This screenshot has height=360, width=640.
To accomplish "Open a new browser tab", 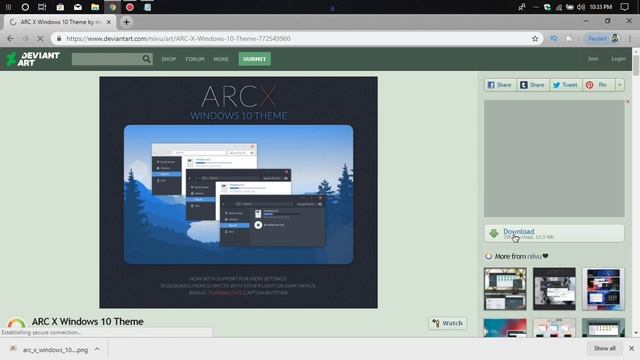I will 127,22.
